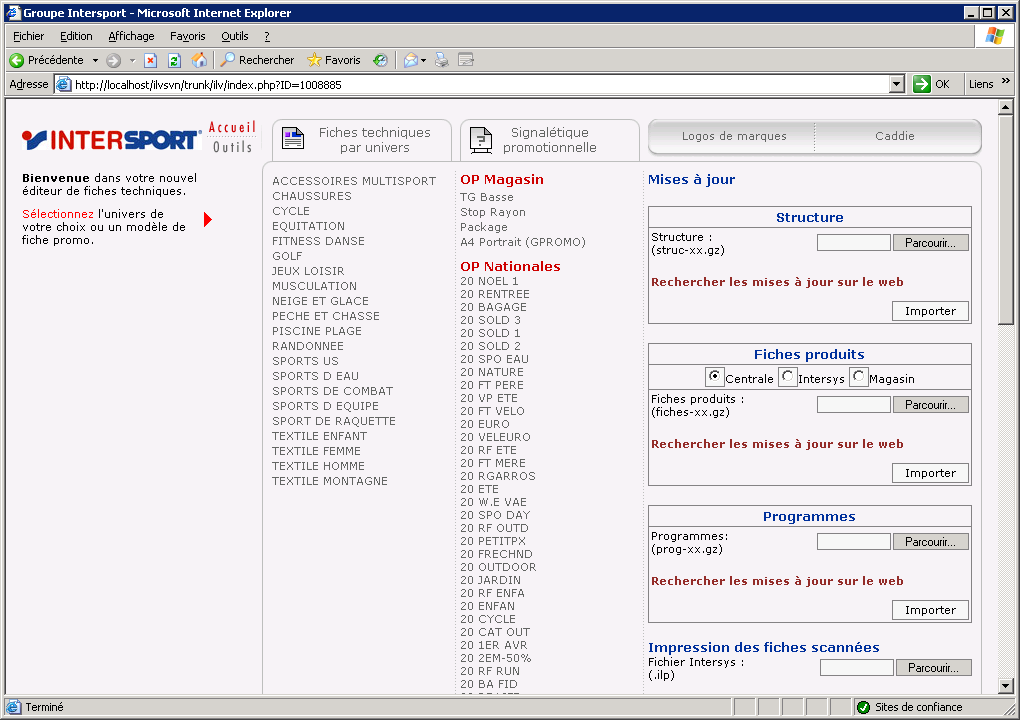This screenshot has width=1020, height=720.
Task: Open the Précédente history dropdown arrow
Action: click(95, 60)
